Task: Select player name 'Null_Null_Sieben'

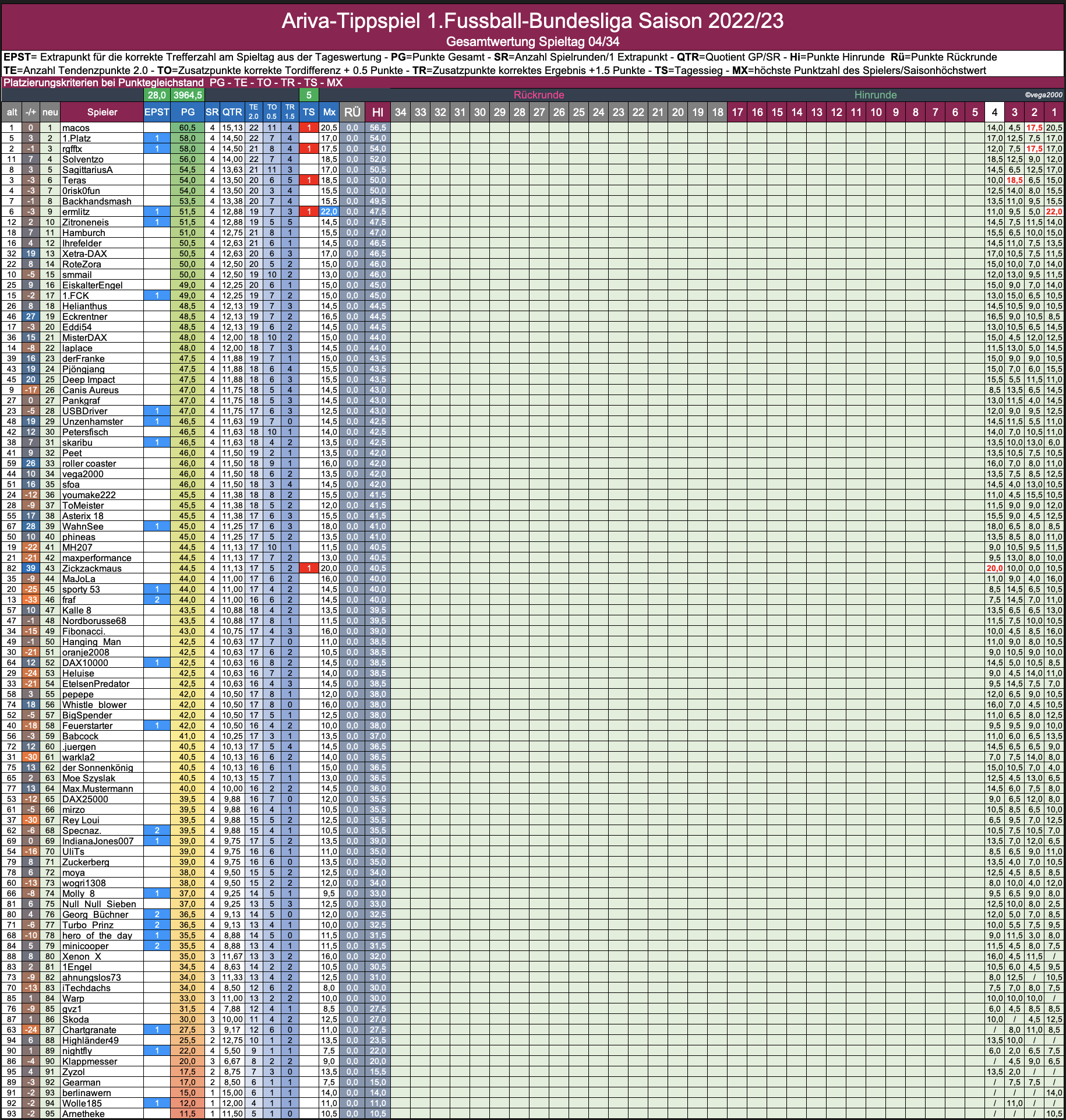Action: click(x=99, y=904)
